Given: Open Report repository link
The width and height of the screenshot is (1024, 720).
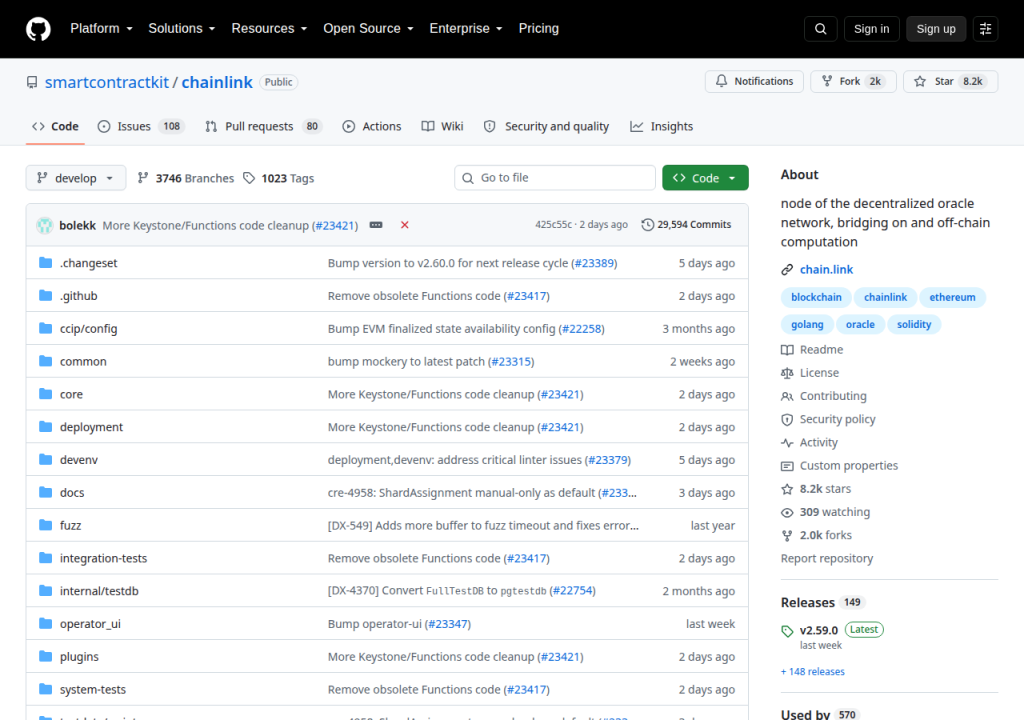Looking at the screenshot, I should point(827,559).
